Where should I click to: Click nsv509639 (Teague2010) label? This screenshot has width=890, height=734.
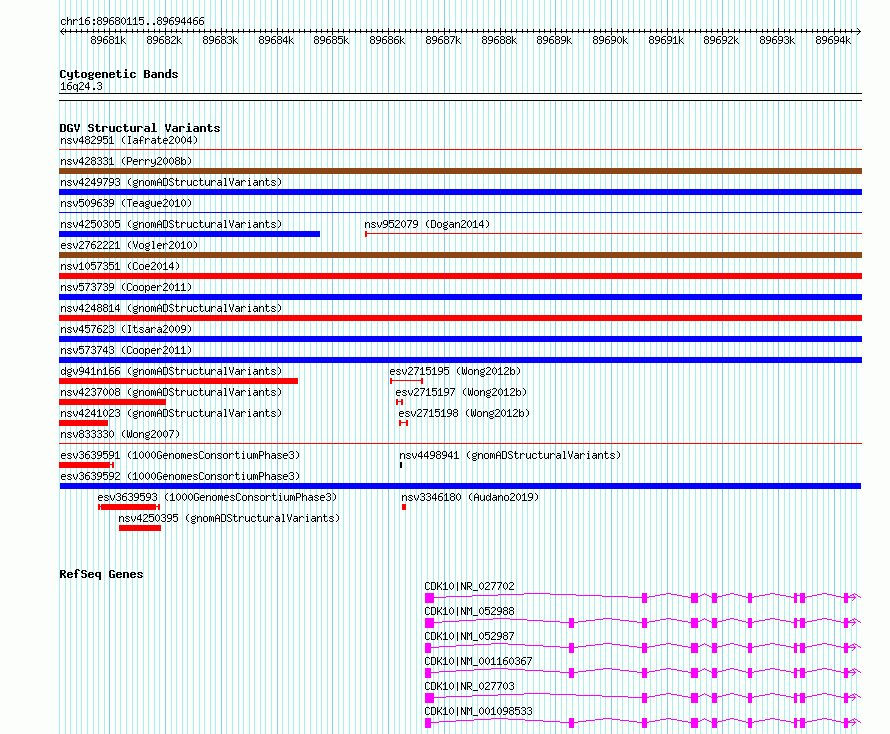pos(126,203)
